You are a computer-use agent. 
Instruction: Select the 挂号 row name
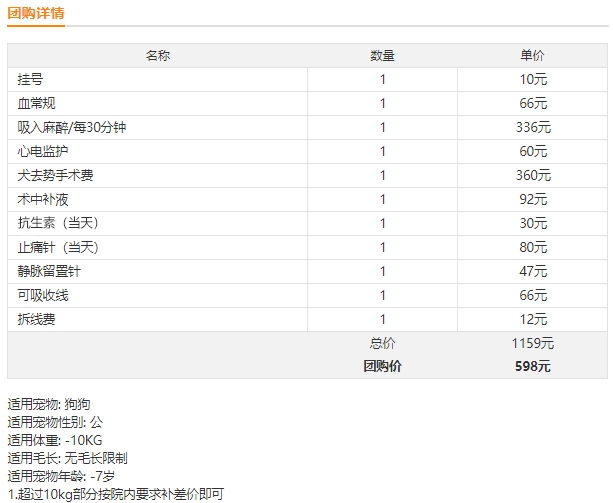30,79
